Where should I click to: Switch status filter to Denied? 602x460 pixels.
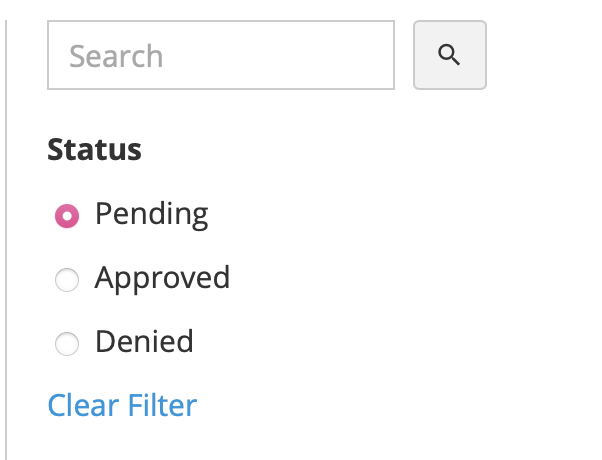click(67, 345)
